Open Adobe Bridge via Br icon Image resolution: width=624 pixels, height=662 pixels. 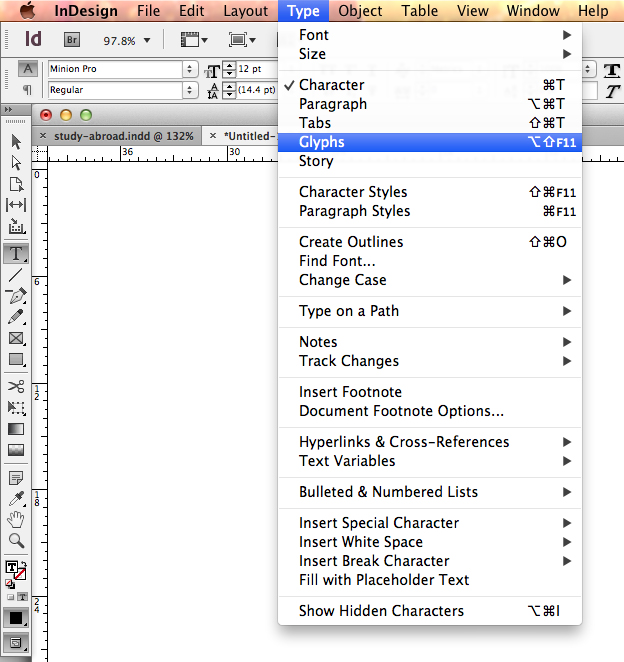(x=72, y=40)
